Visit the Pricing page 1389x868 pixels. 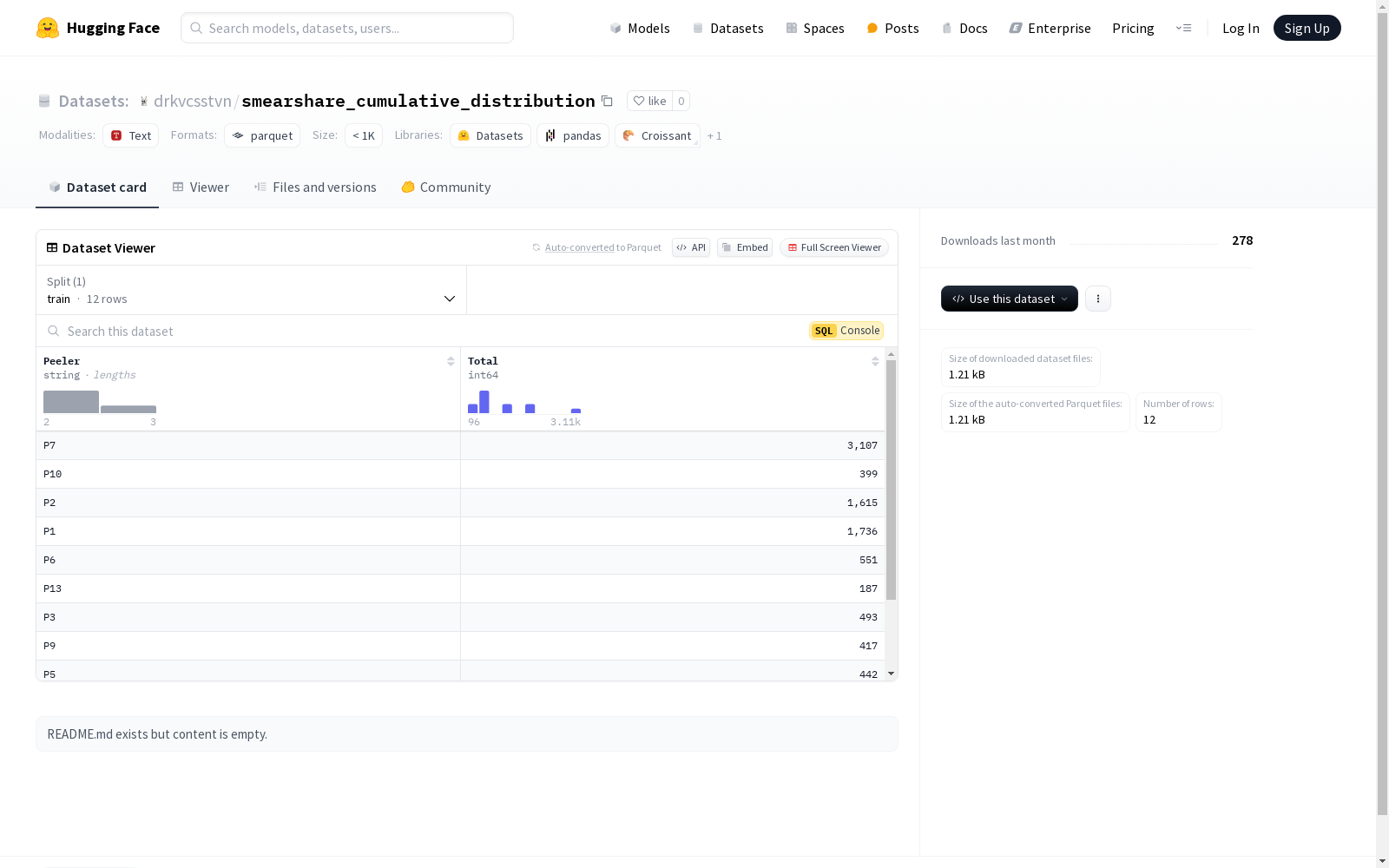pos(1133,28)
